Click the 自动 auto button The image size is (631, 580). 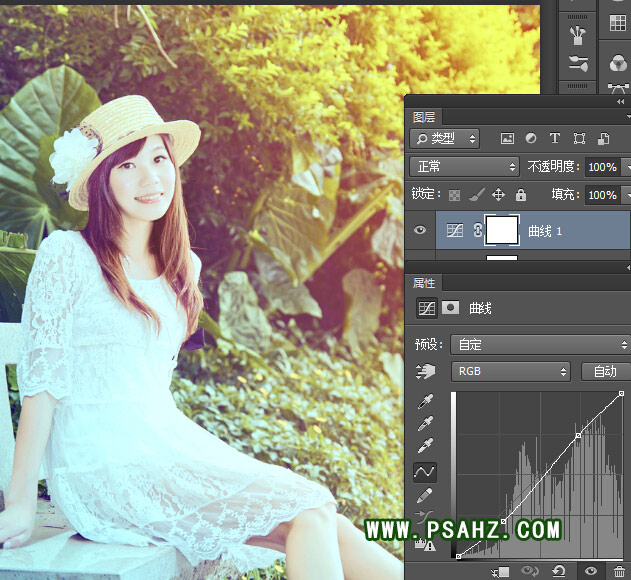pyautogui.click(x=605, y=371)
